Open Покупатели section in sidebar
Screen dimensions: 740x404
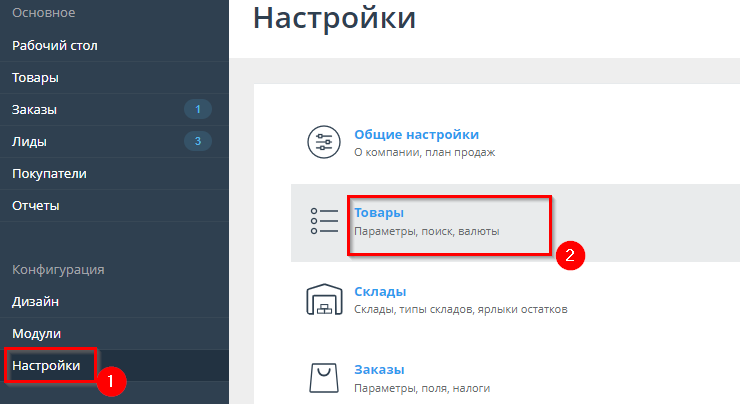(49, 173)
